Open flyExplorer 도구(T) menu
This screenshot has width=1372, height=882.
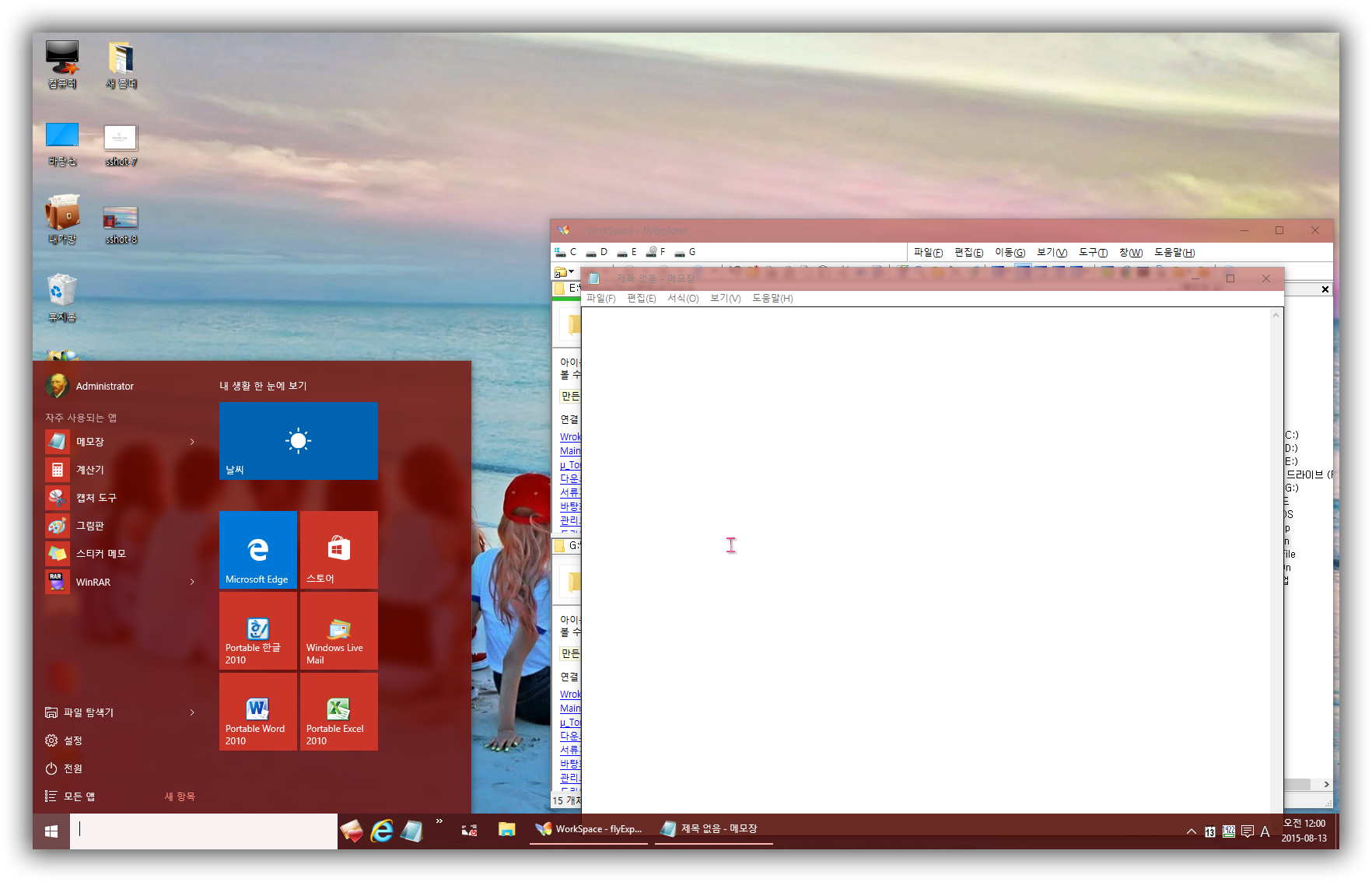coord(1093,253)
